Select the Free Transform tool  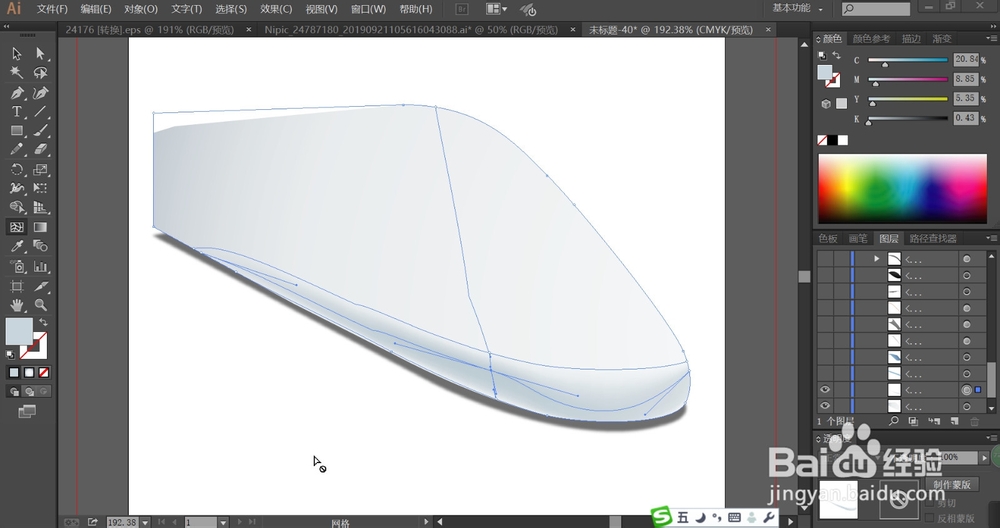point(41,189)
